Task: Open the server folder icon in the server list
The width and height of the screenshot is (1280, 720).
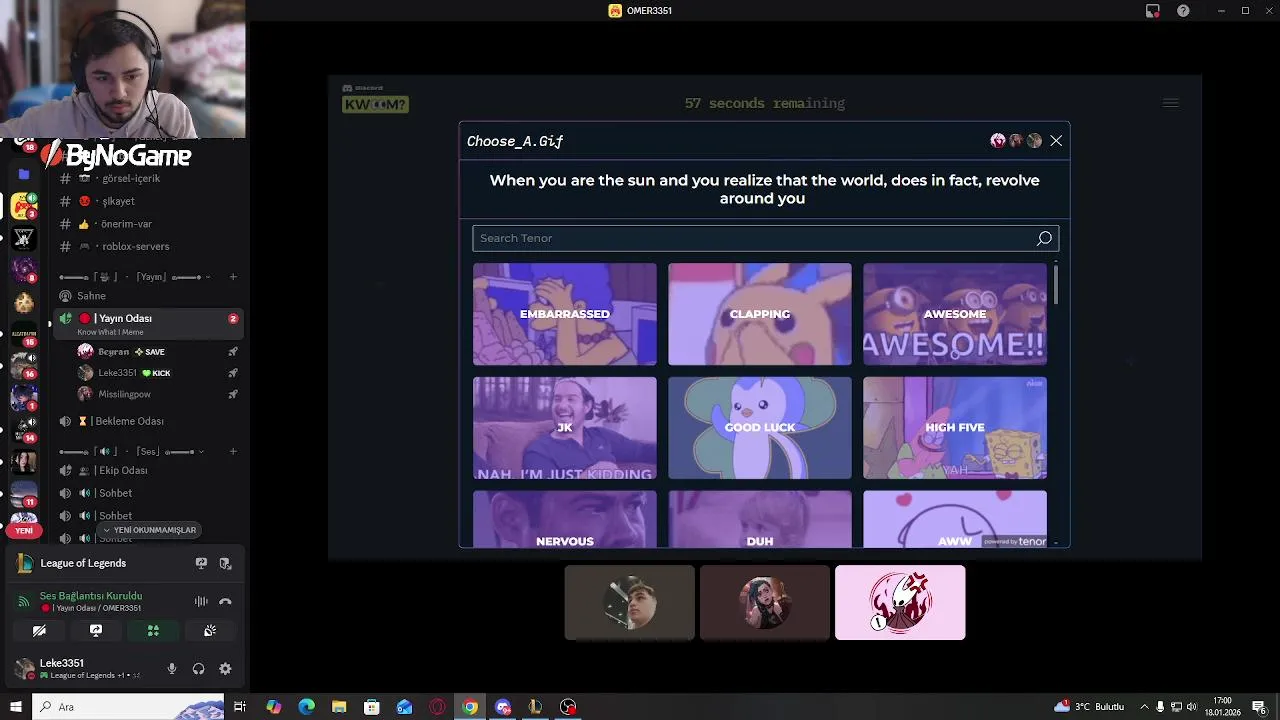Action: [x=24, y=174]
